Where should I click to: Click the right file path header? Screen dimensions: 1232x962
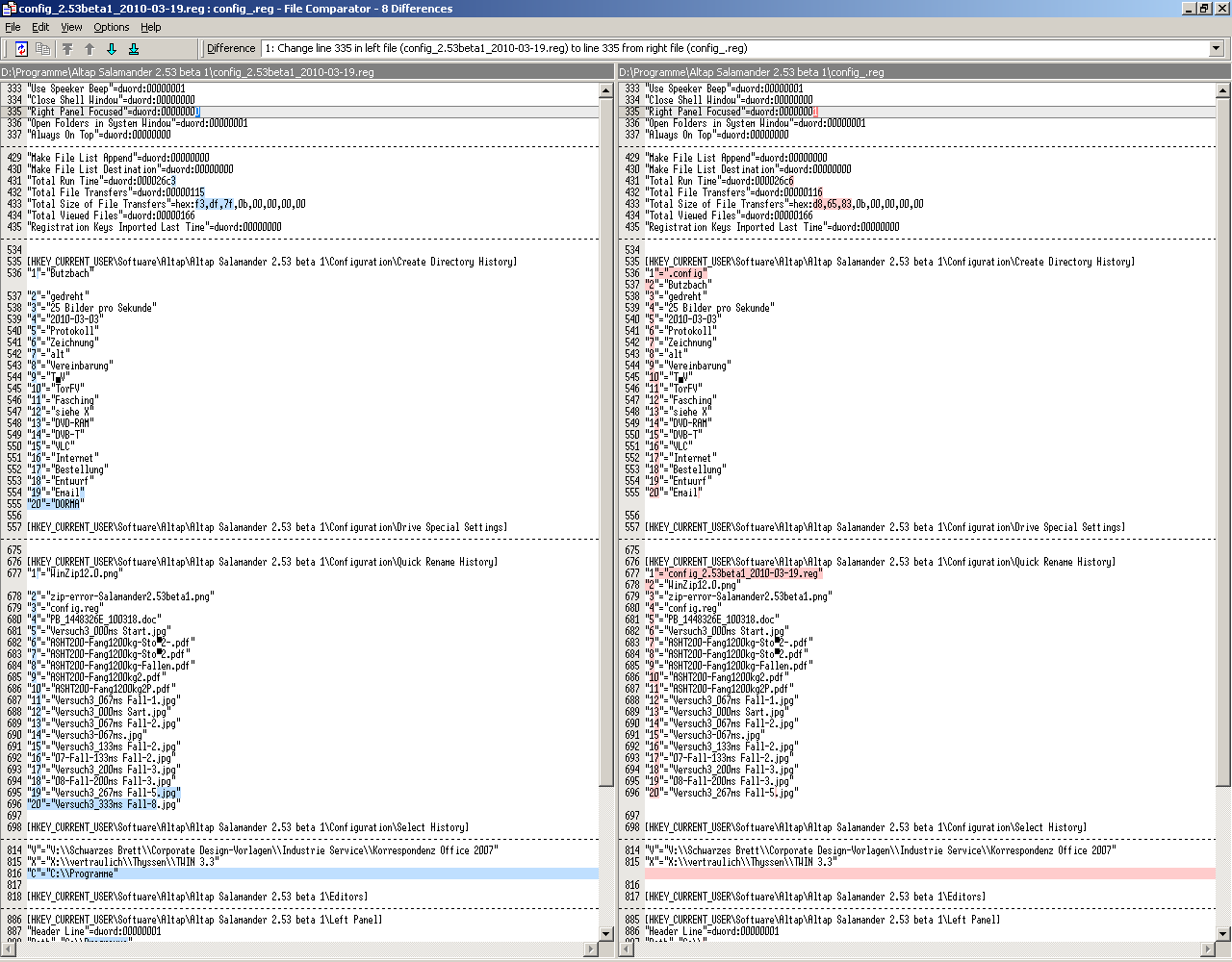point(924,72)
